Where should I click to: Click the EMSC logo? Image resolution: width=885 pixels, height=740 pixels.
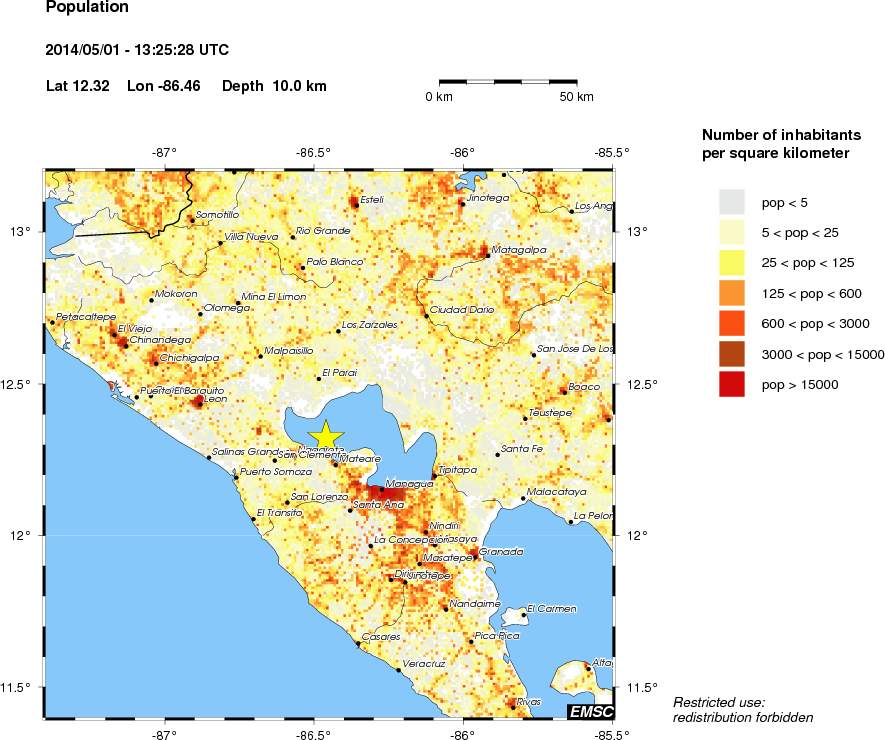click(590, 712)
